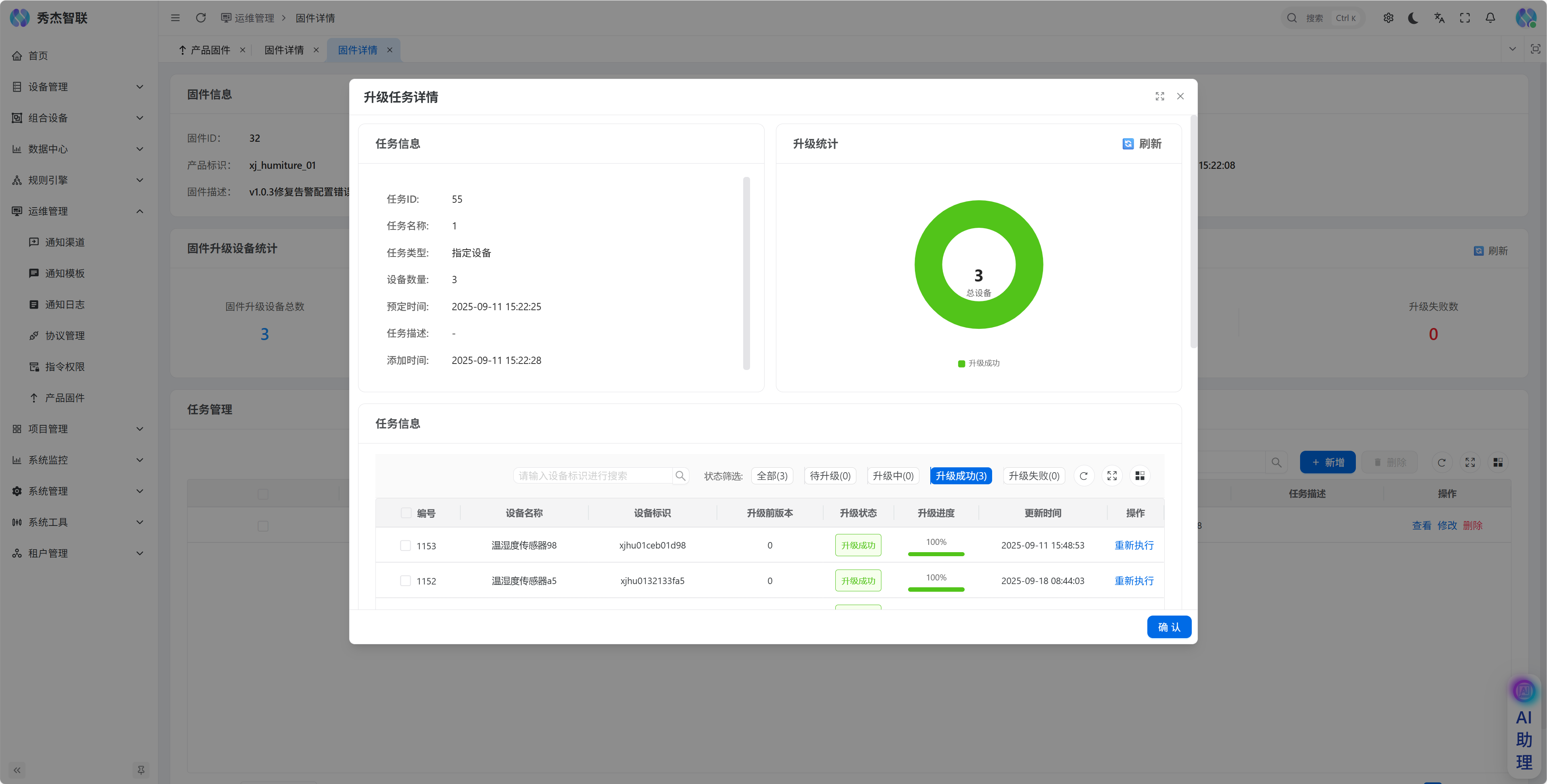Click the fullscreen icon in dialog header

tap(1160, 96)
